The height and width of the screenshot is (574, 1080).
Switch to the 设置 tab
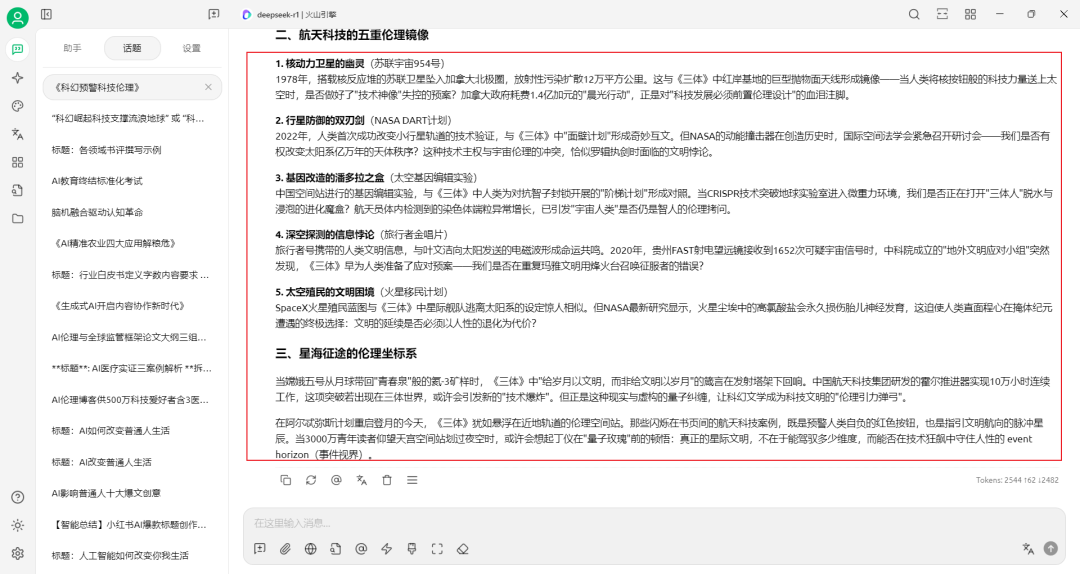(x=191, y=48)
